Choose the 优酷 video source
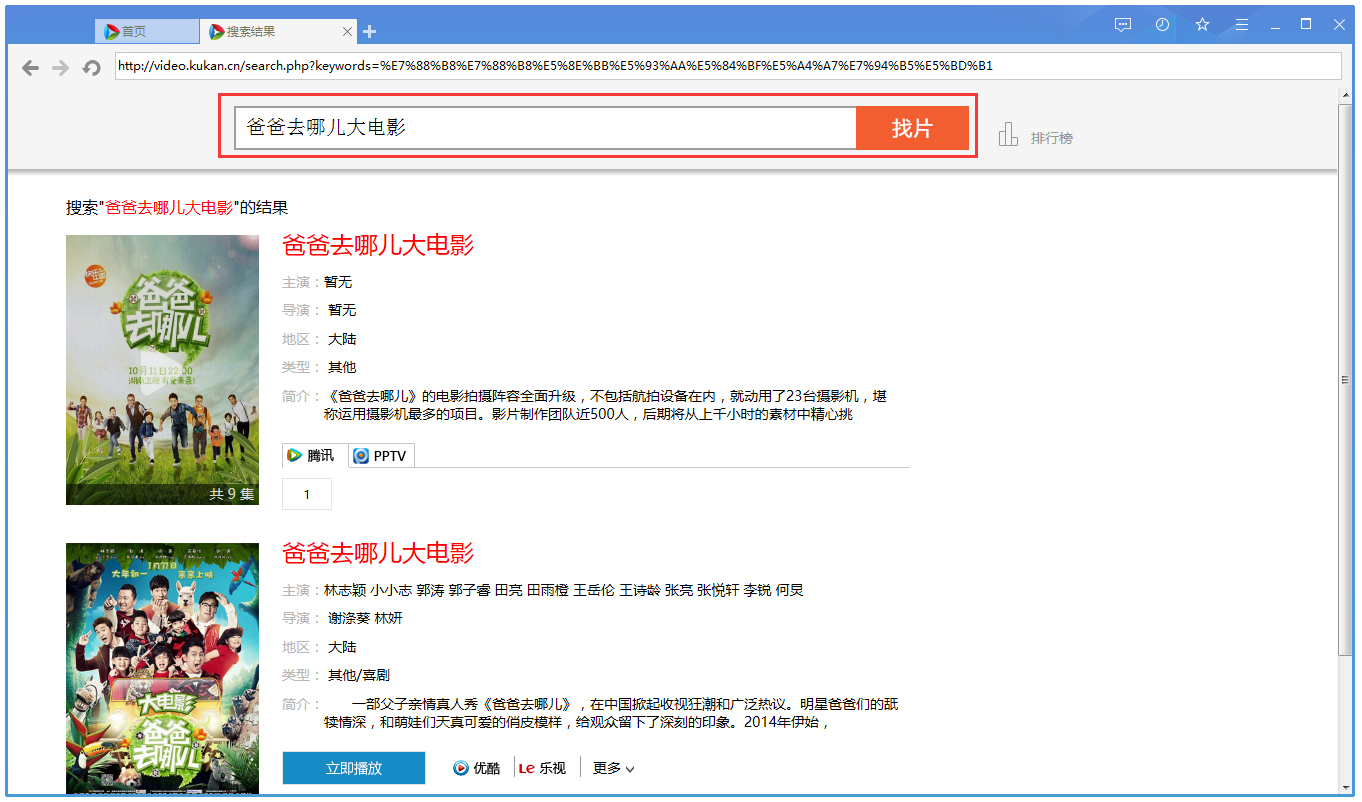This screenshot has width=1362, height=802. (477, 768)
